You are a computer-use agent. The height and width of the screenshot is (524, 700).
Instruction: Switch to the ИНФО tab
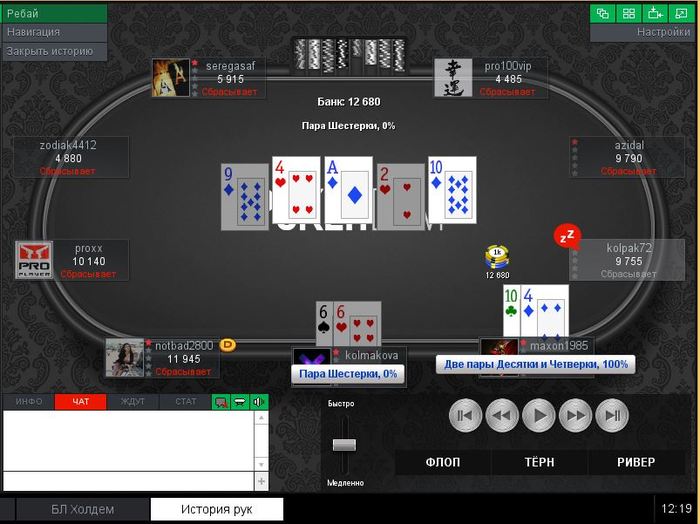pos(29,402)
